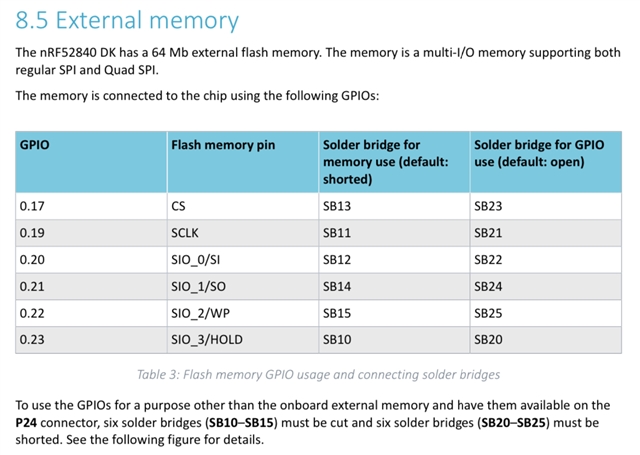Screen dimensions: 640x455
Task: Click the 0.23 GPIO cell
Action: coord(91,340)
